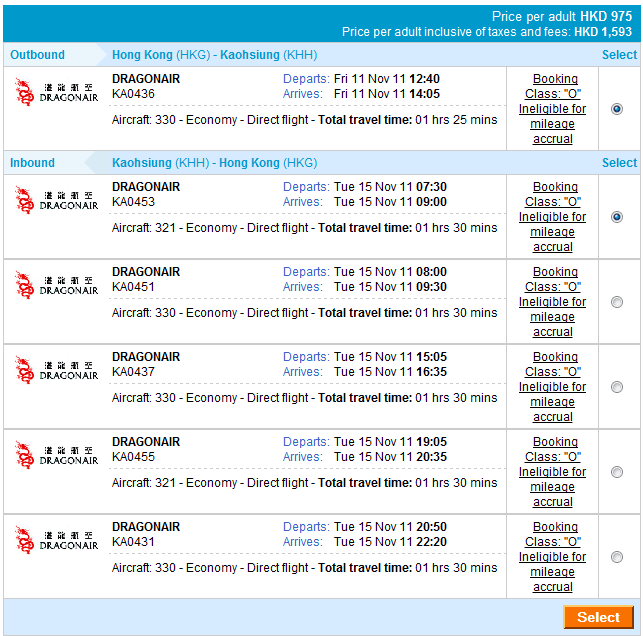Click the Dragonair logo for flight KA0453

(57, 200)
